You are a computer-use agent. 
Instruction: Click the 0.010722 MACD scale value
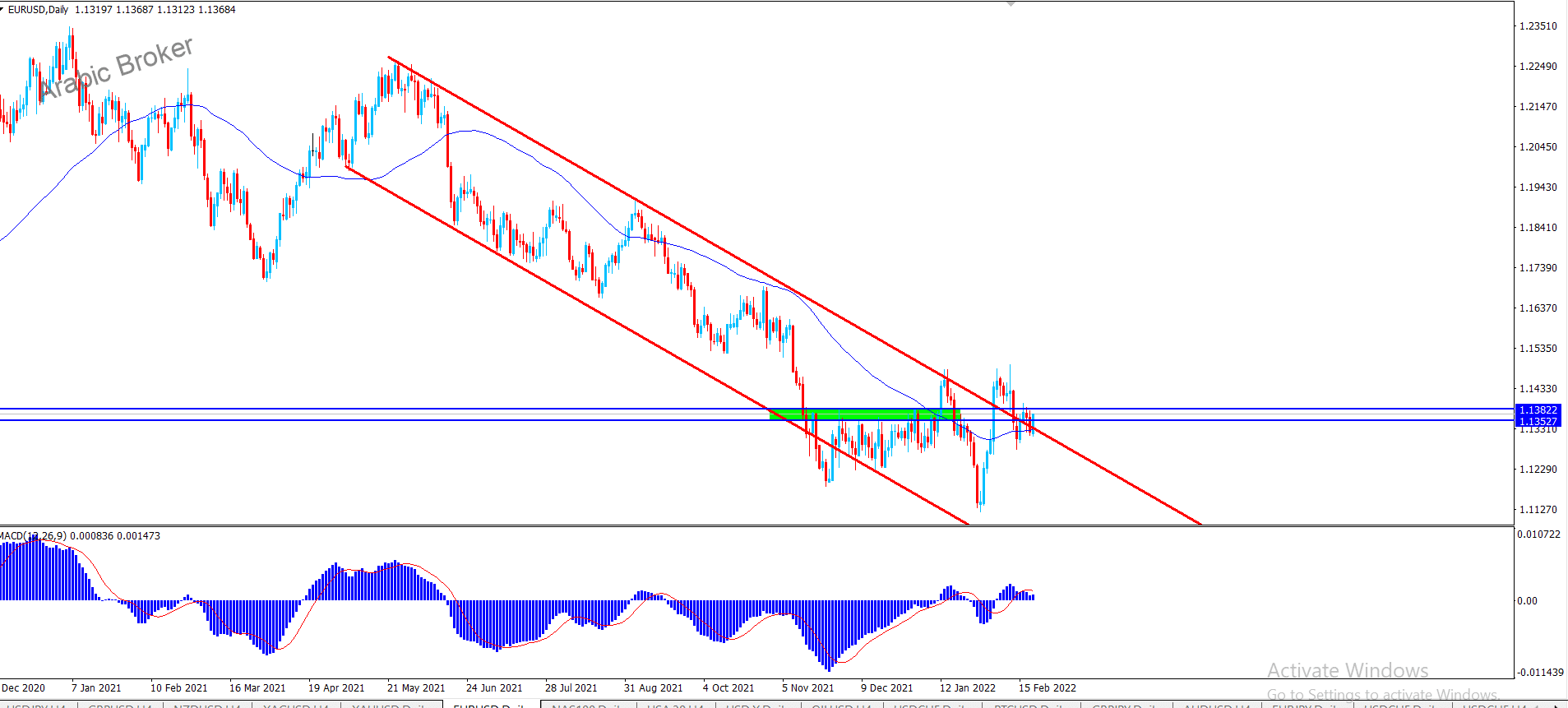pyautogui.click(x=1538, y=534)
